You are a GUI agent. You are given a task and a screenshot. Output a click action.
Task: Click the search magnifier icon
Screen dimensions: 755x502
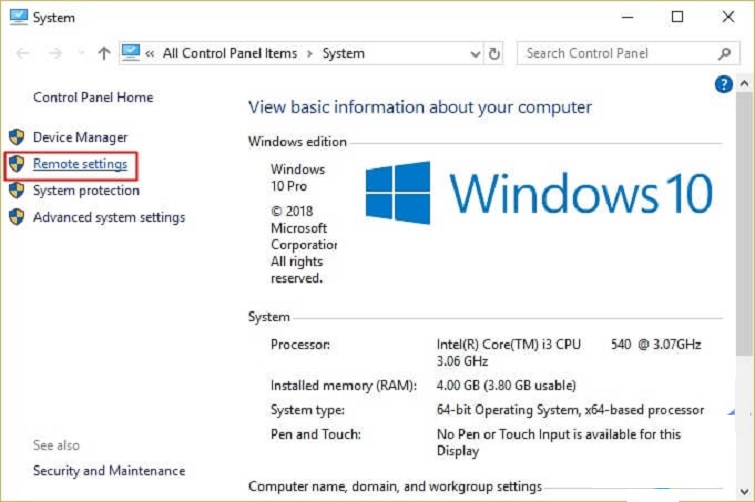(x=725, y=53)
